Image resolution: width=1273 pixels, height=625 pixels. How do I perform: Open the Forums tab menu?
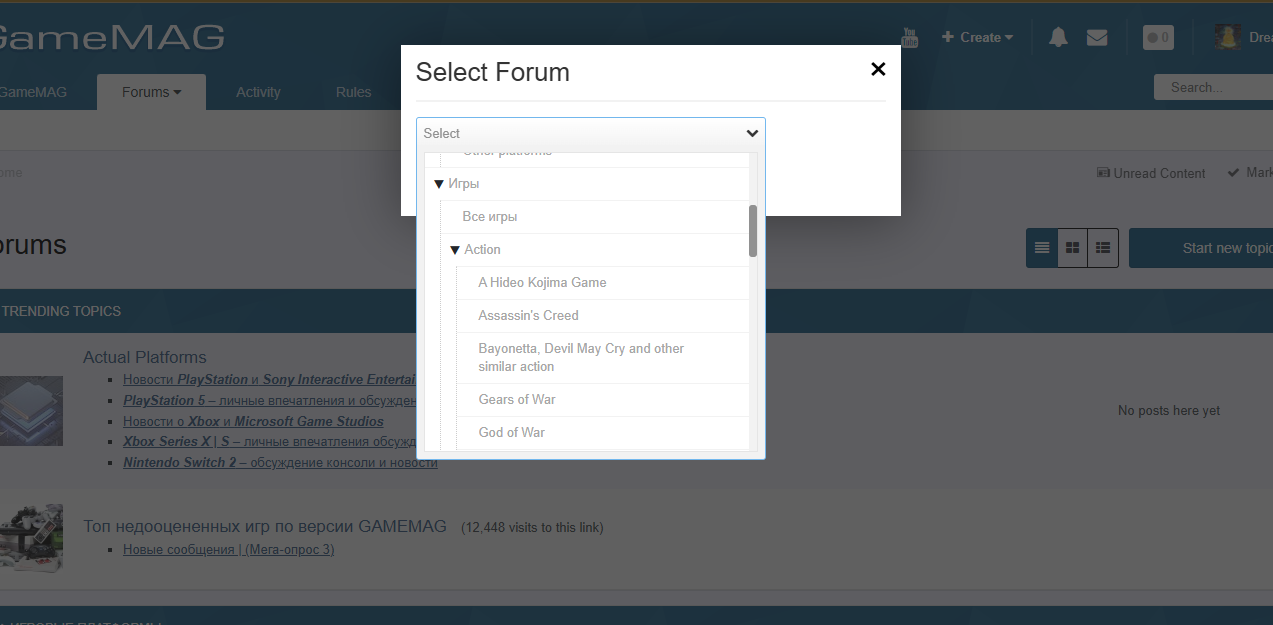(x=152, y=92)
